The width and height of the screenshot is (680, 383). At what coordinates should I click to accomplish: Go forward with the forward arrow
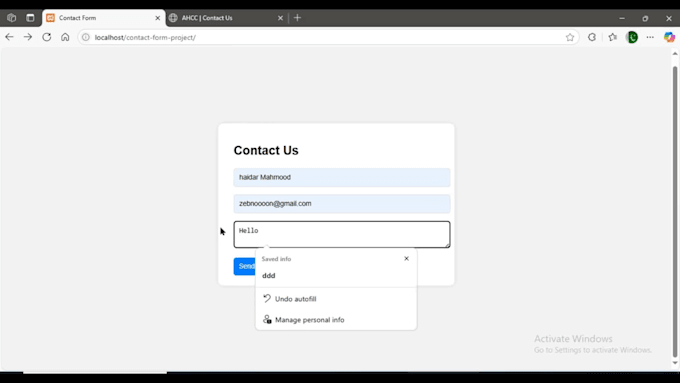pyautogui.click(x=28, y=37)
